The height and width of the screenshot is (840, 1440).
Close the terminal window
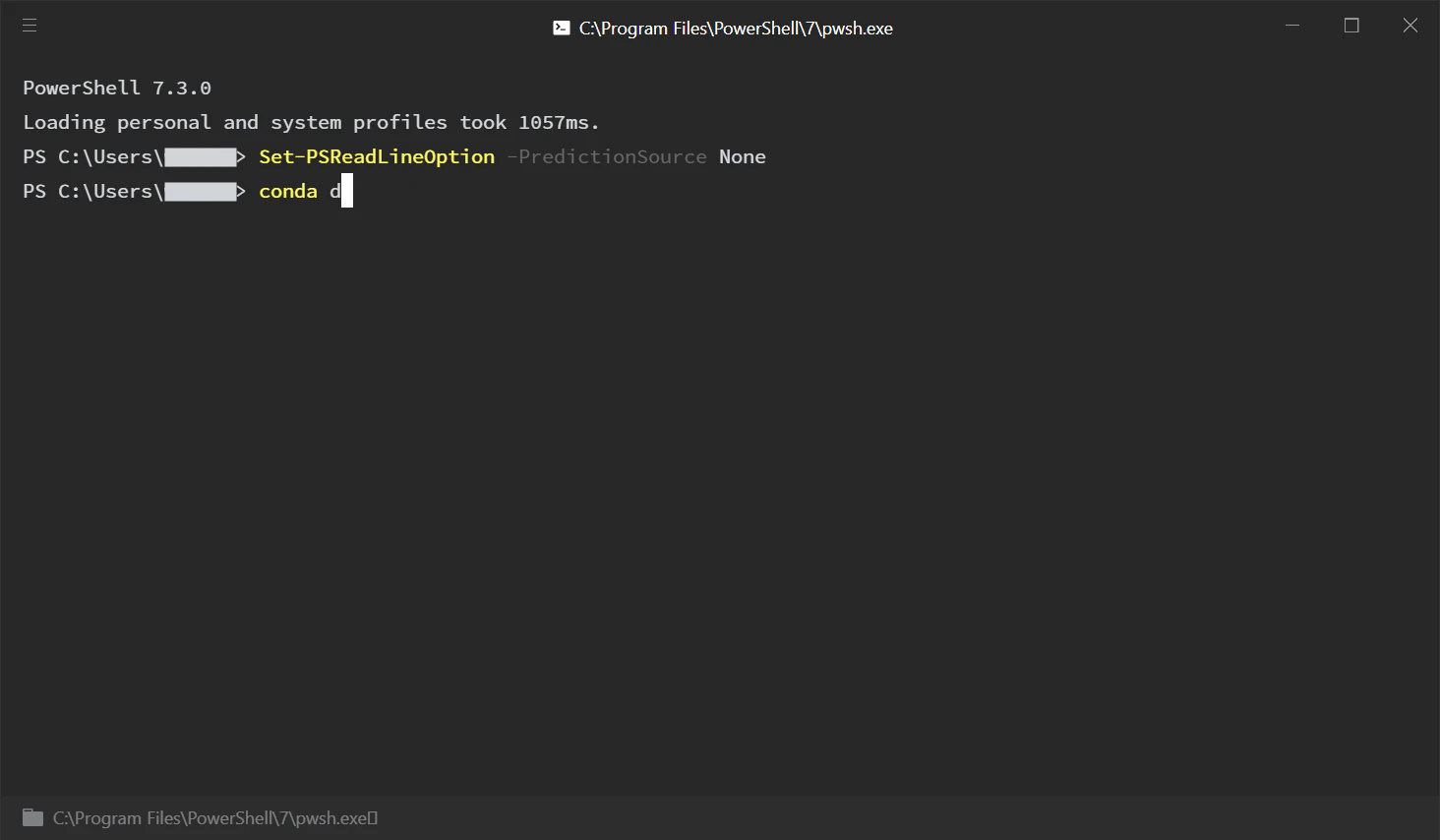[x=1410, y=26]
